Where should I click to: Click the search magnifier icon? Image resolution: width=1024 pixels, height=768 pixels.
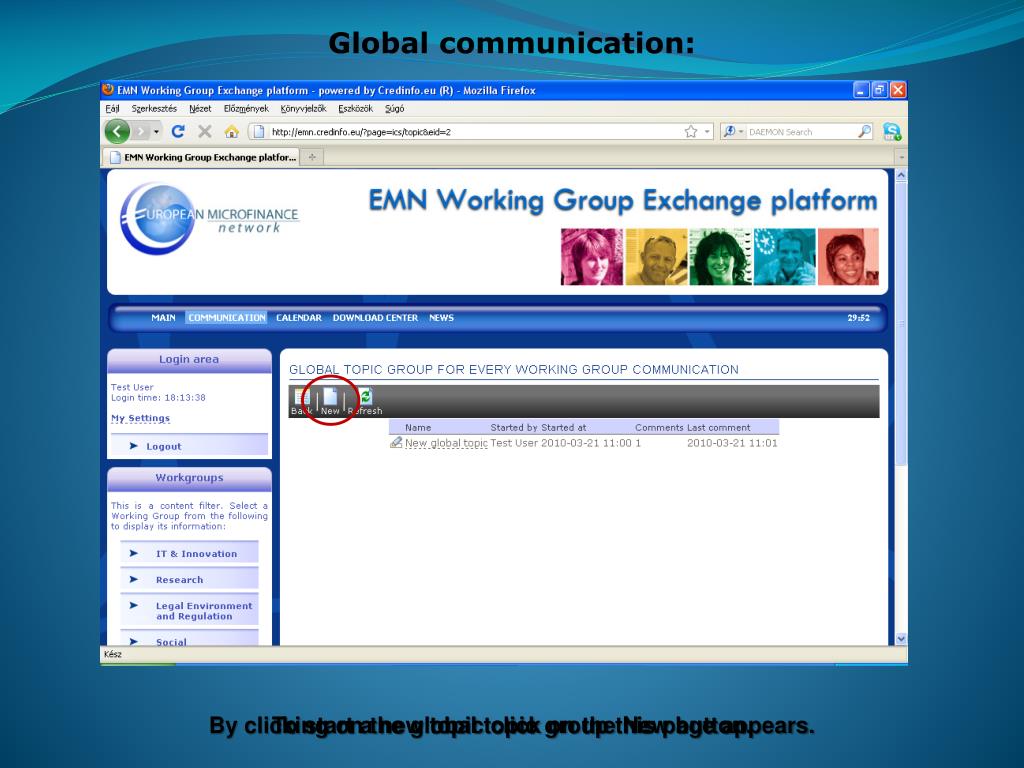pos(864,131)
